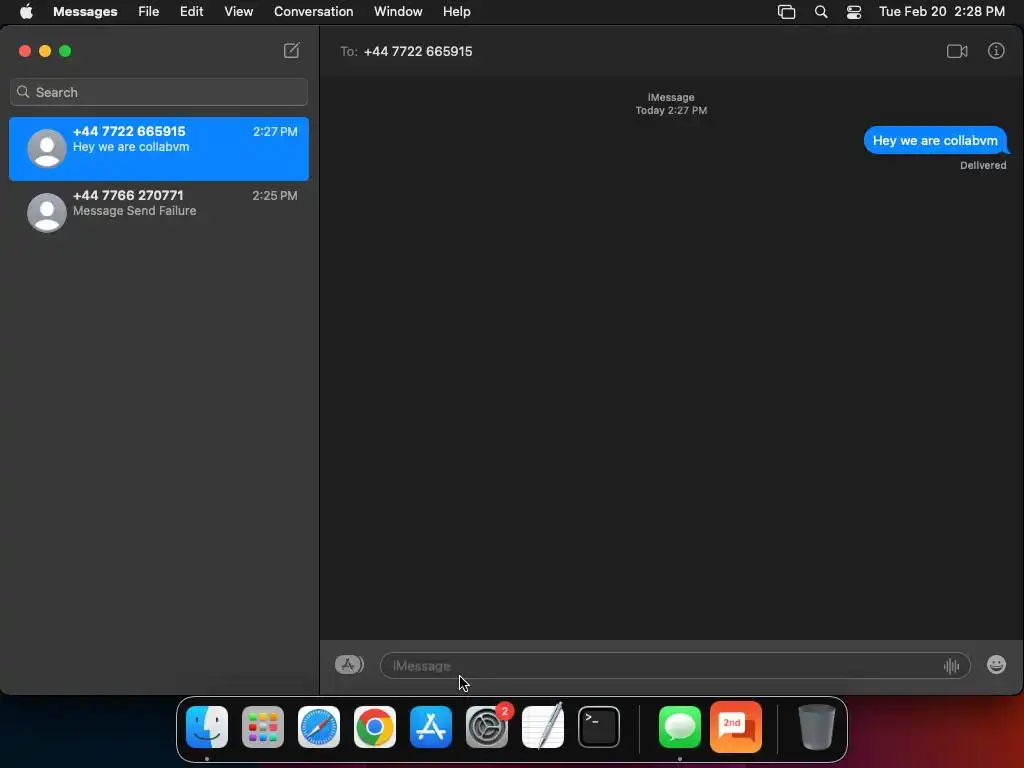The height and width of the screenshot is (768, 1024).
Task: Open the orange 2nd app in Dock
Action: 736,727
